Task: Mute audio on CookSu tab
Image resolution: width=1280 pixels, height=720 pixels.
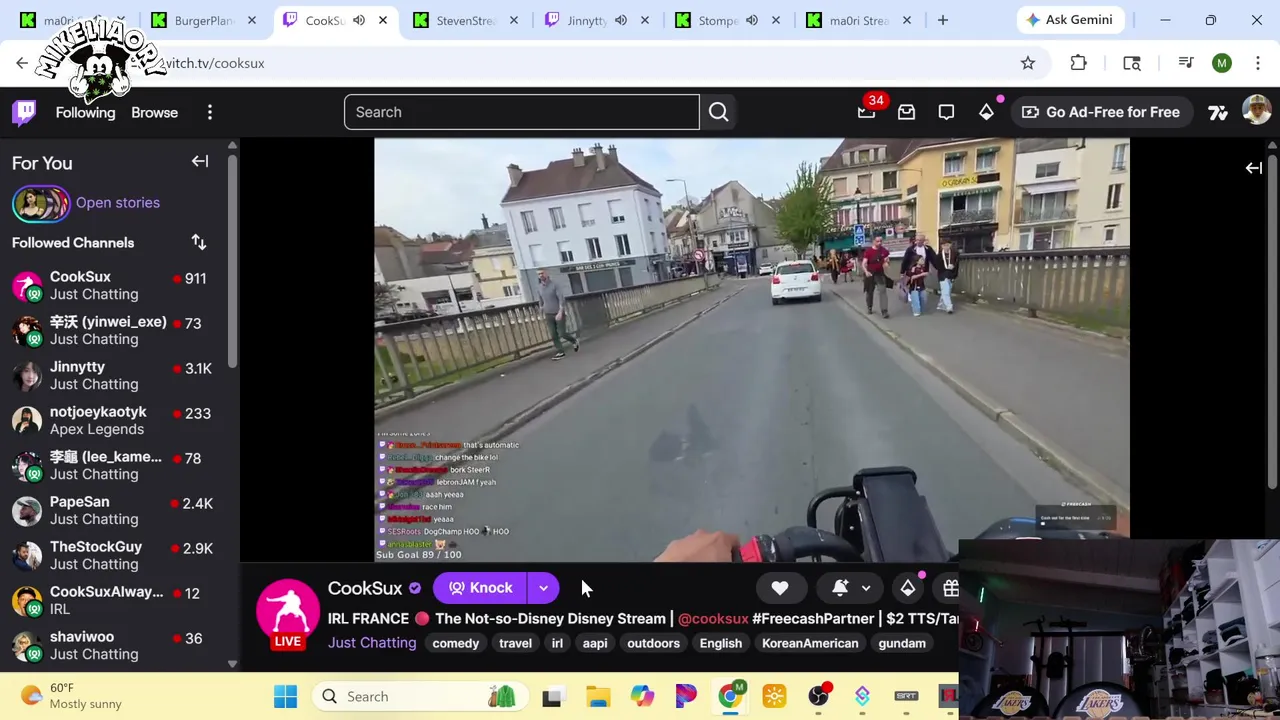Action: pyautogui.click(x=358, y=20)
